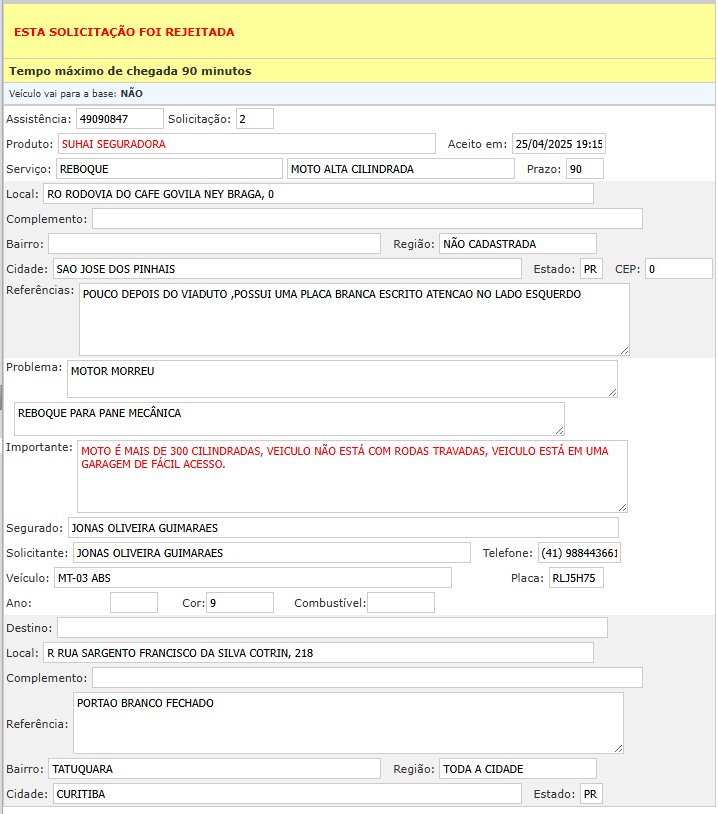
Task: Focus the Segurado name field
Action: 342,528
